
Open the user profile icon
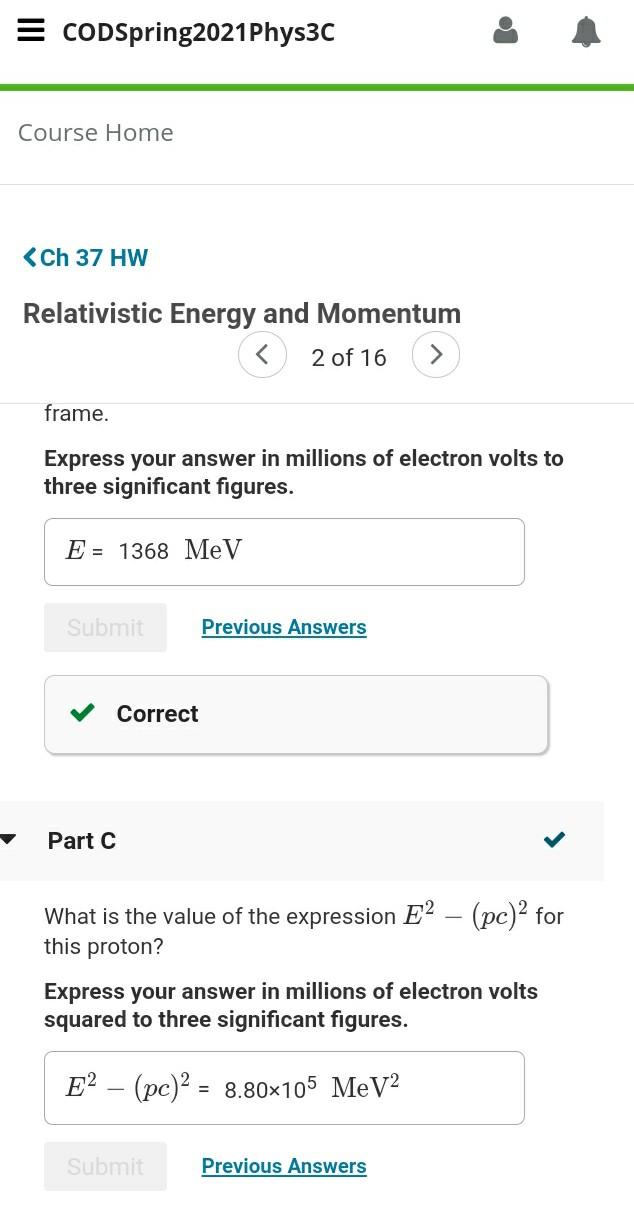click(x=506, y=31)
